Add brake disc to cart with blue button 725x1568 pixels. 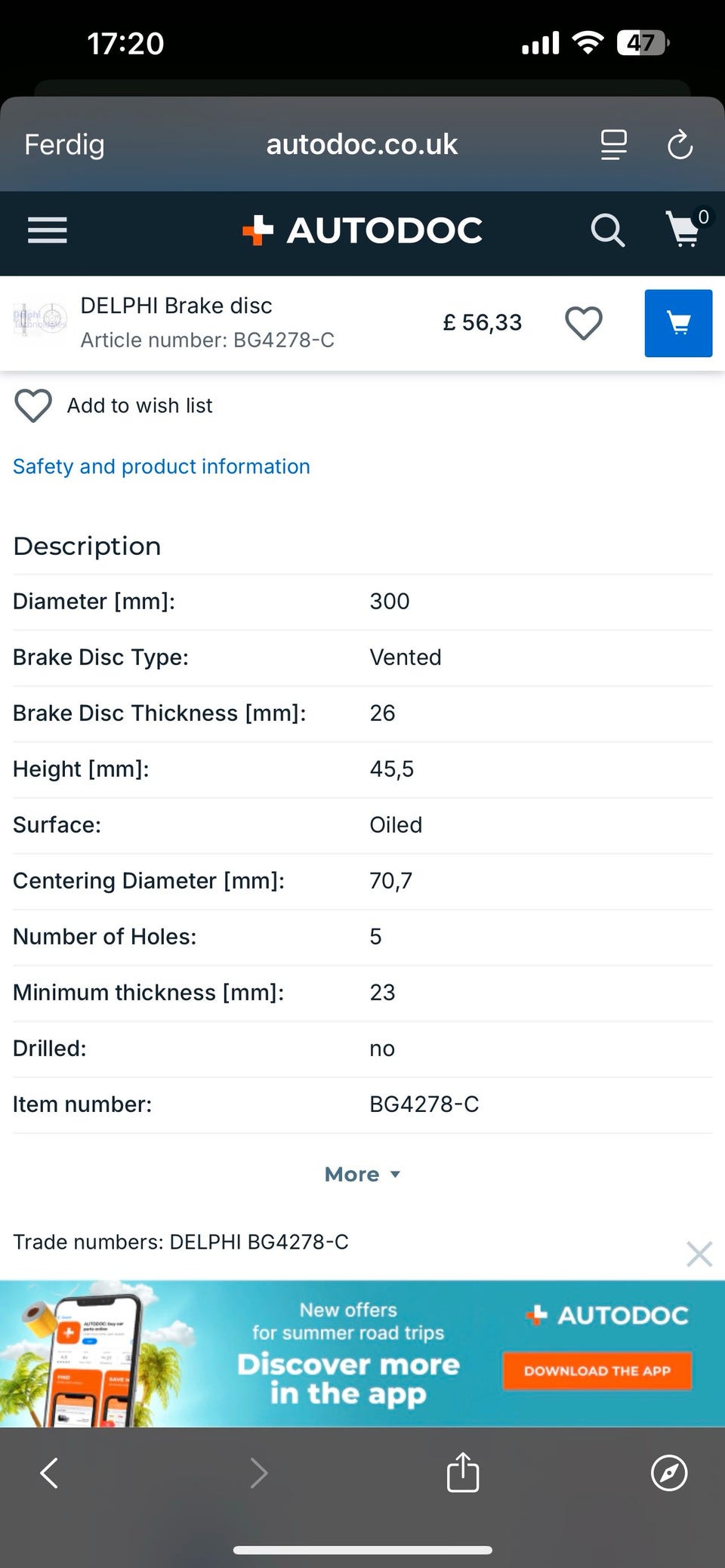tap(677, 323)
